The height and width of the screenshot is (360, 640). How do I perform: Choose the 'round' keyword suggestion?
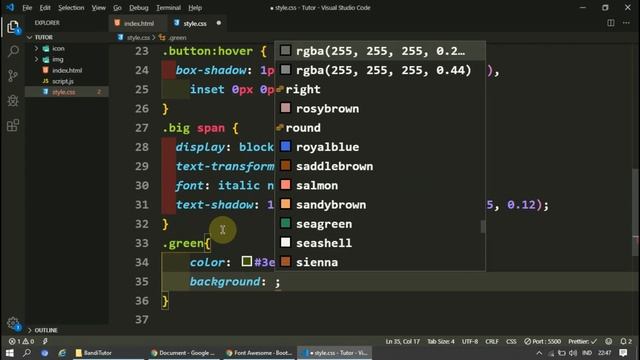380,128
